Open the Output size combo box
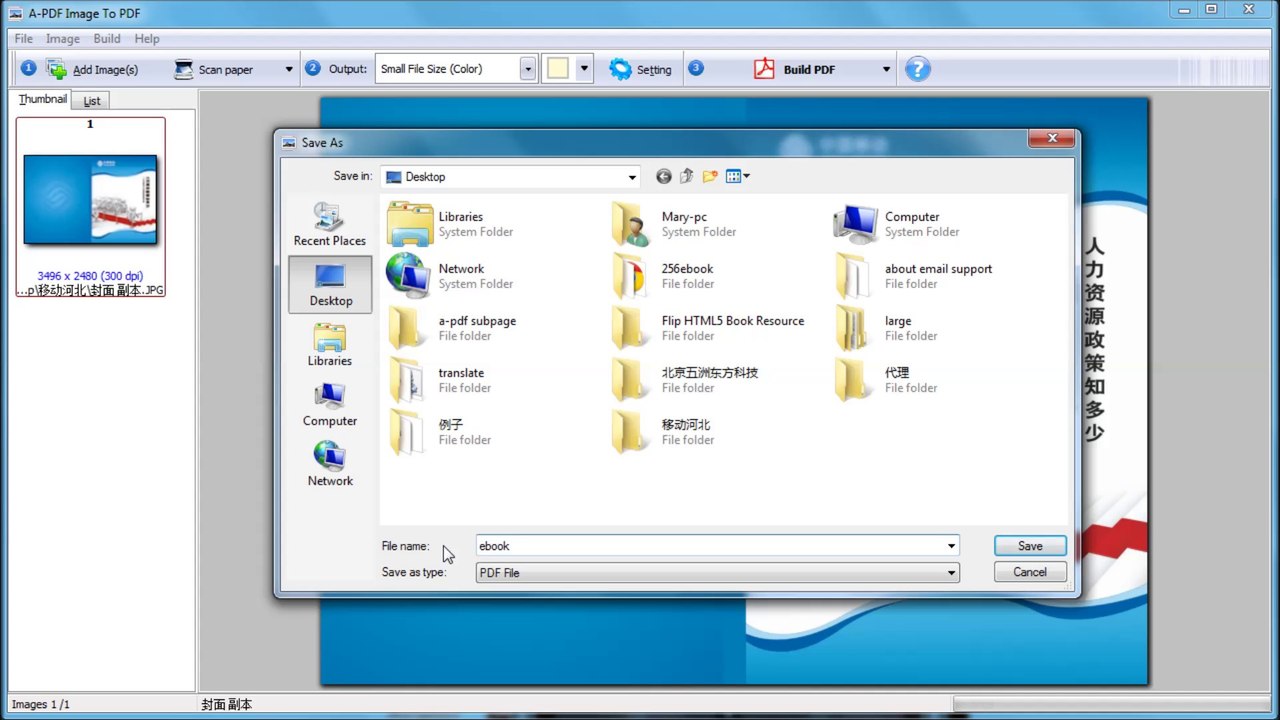Viewport: 1280px width, 720px height. tap(456, 69)
